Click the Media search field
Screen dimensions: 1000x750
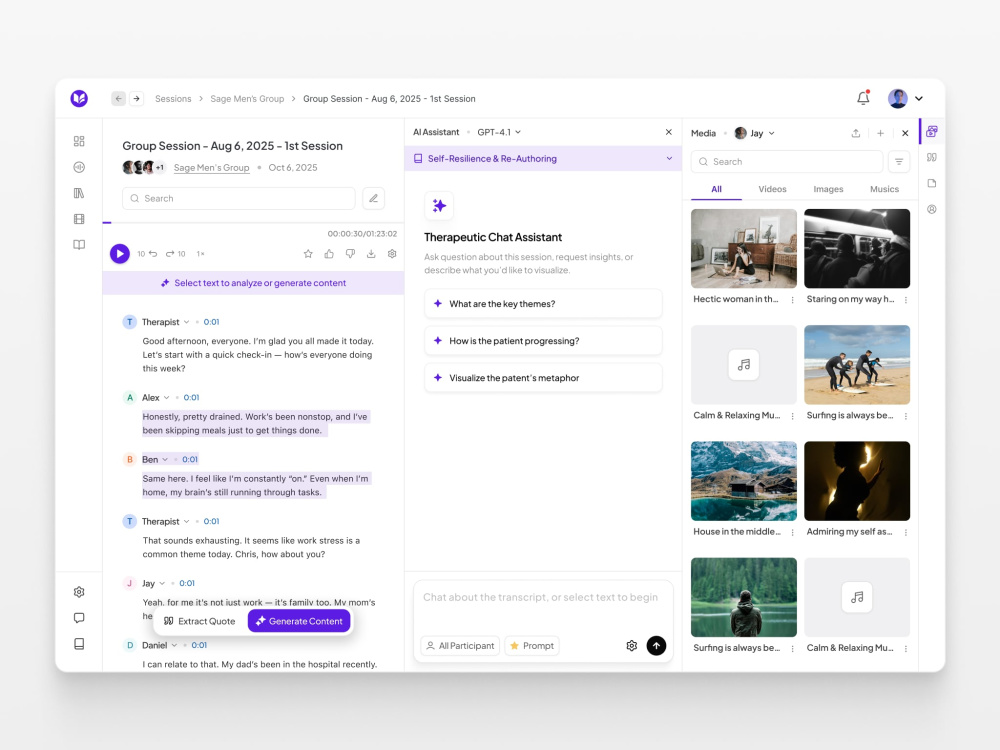coord(787,161)
